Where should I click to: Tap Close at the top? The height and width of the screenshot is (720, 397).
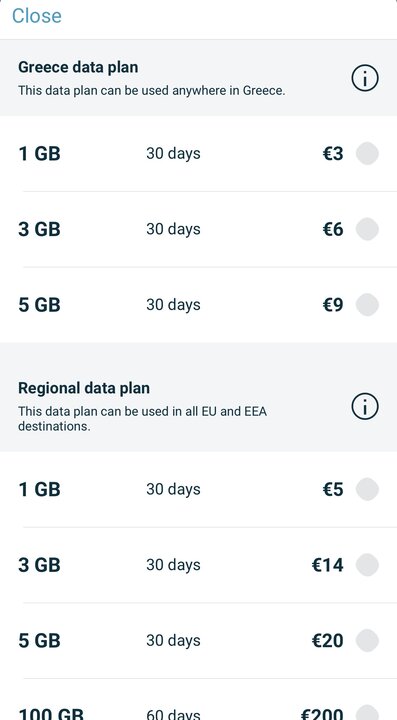(x=37, y=16)
